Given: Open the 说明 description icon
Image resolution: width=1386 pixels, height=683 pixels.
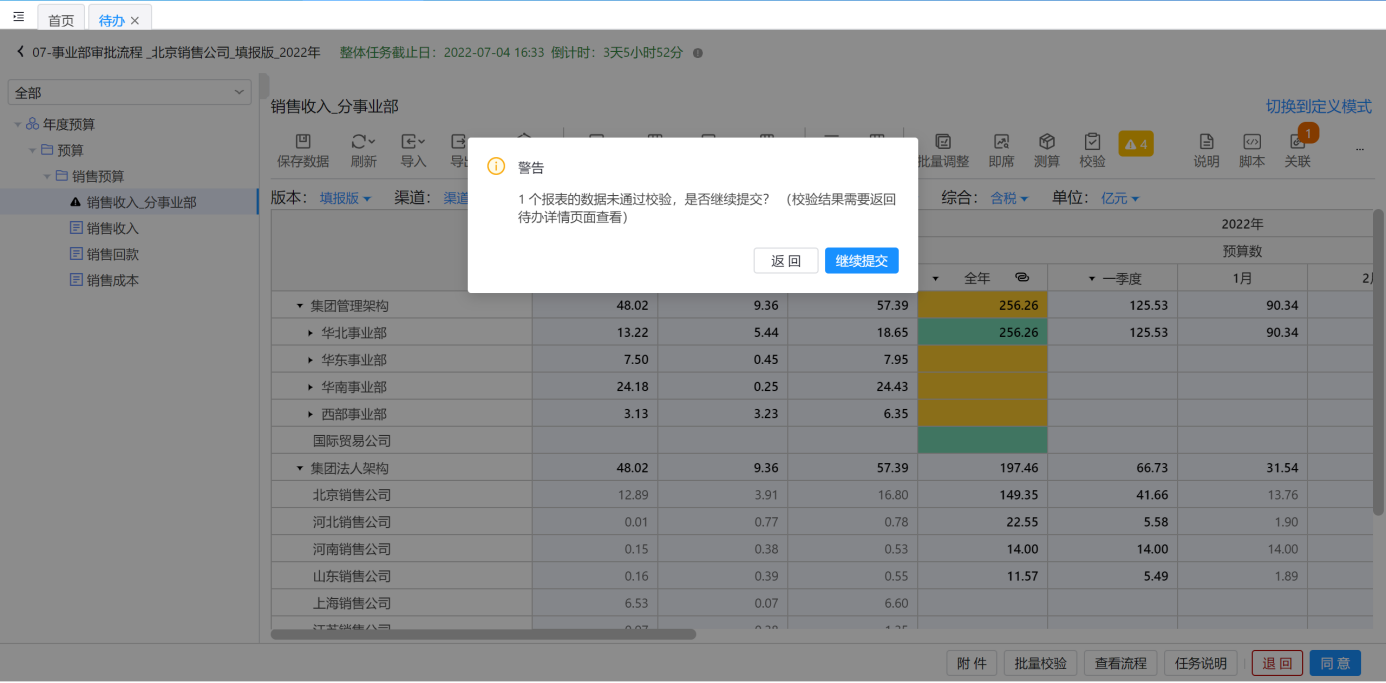Looking at the screenshot, I should click(x=1206, y=143).
